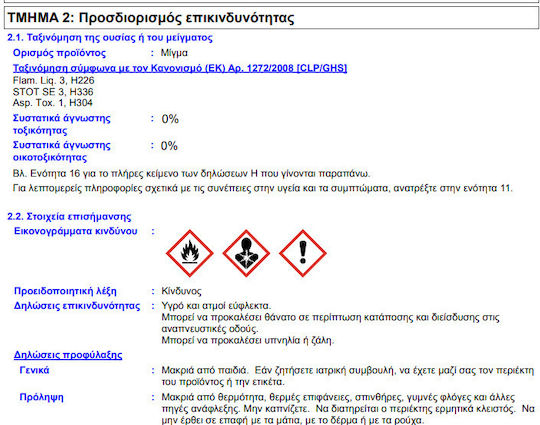Click the Ορισμός προϊόντος label
Screen dimensions: 540x425
[x=59, y=53]
